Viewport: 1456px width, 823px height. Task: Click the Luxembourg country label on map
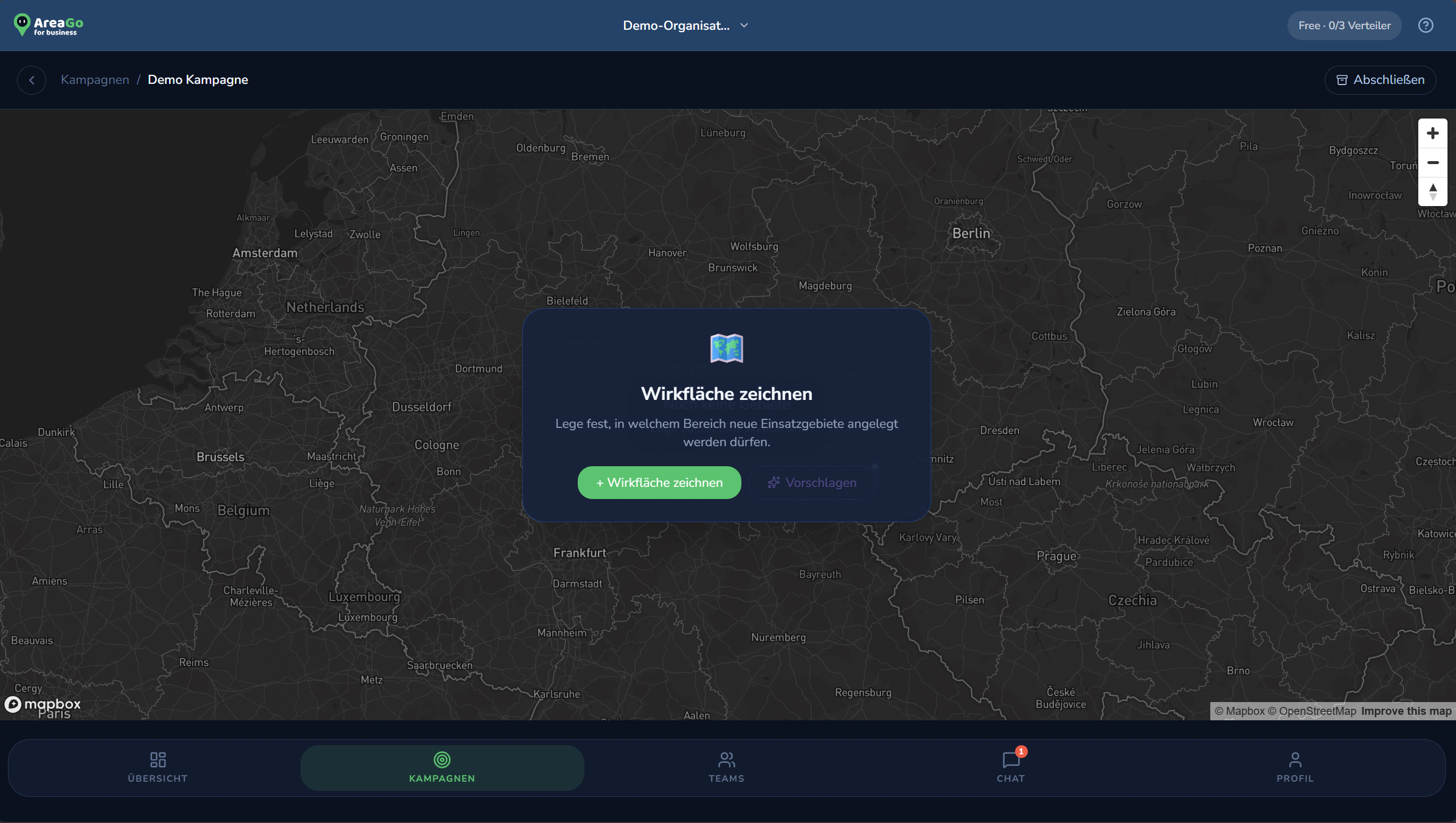(364, 597)
